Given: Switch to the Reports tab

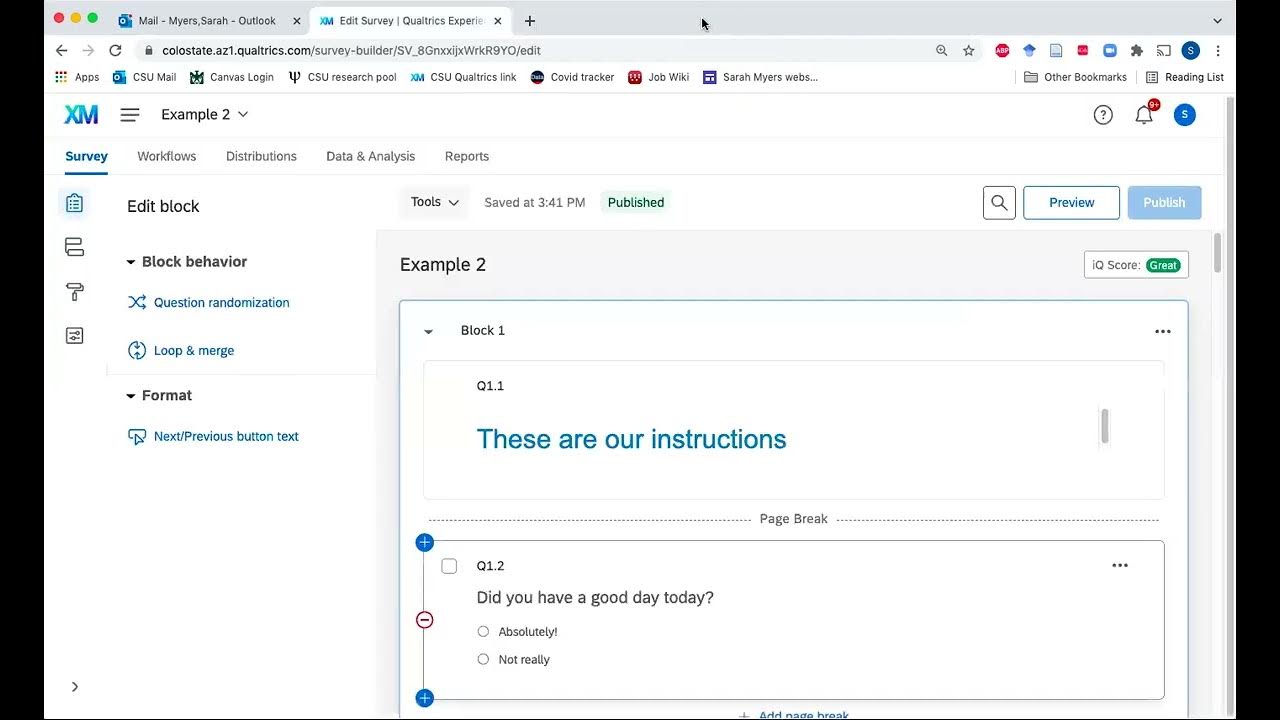Looking at the screenshot, I should 467,156.
